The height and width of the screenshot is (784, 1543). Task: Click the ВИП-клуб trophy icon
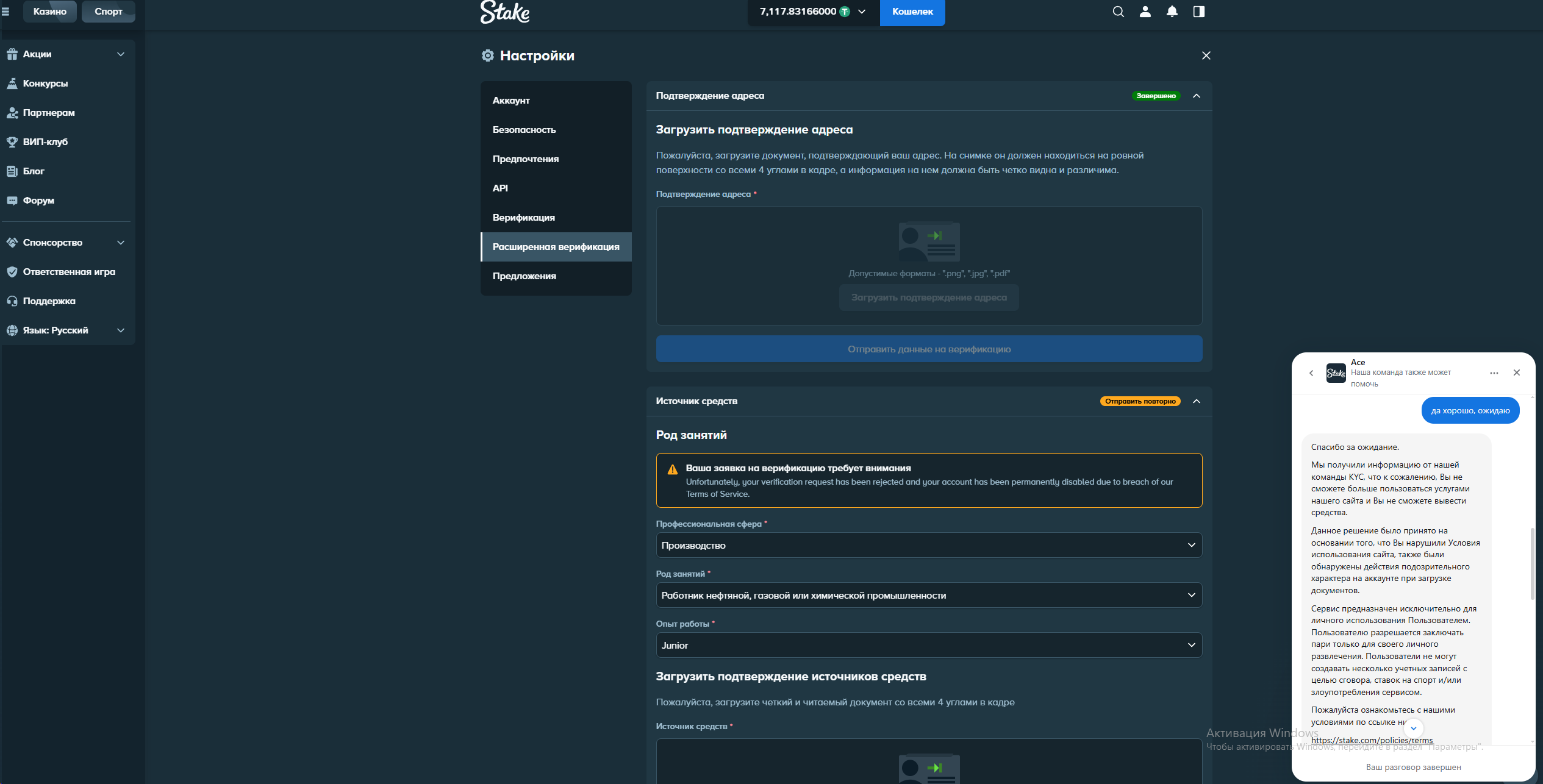click(x=12, y=141)
